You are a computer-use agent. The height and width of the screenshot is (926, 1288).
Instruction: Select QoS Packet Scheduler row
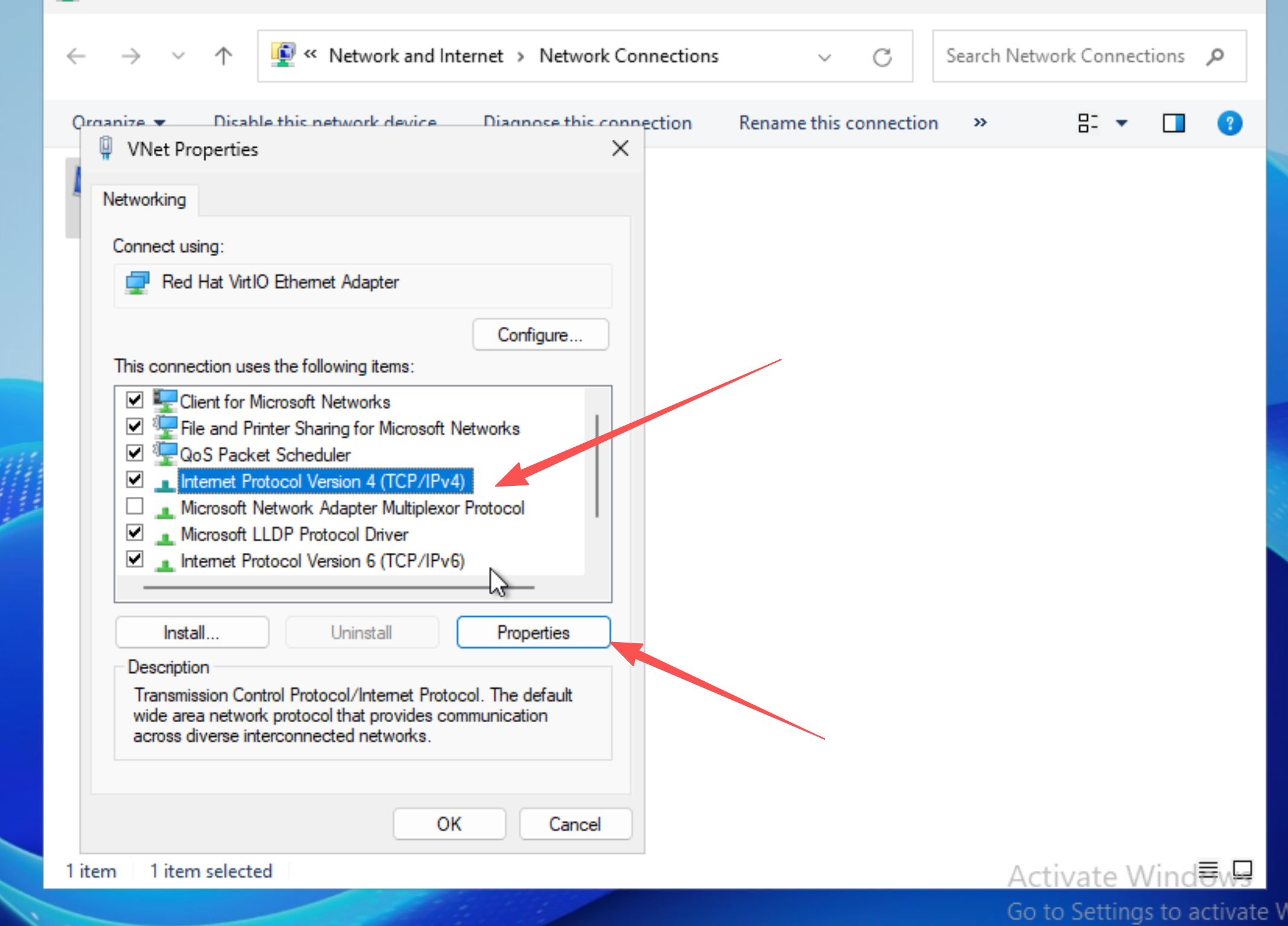click(265, 455)
